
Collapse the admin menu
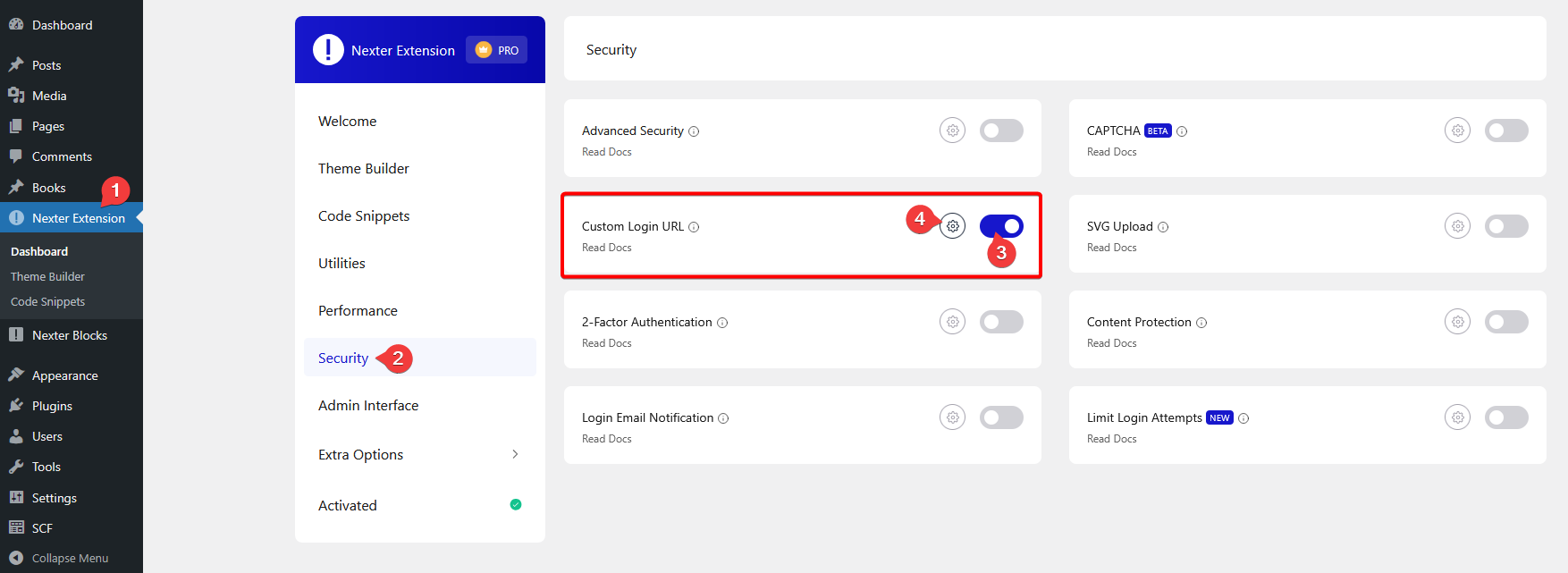(x=61, y=557)
